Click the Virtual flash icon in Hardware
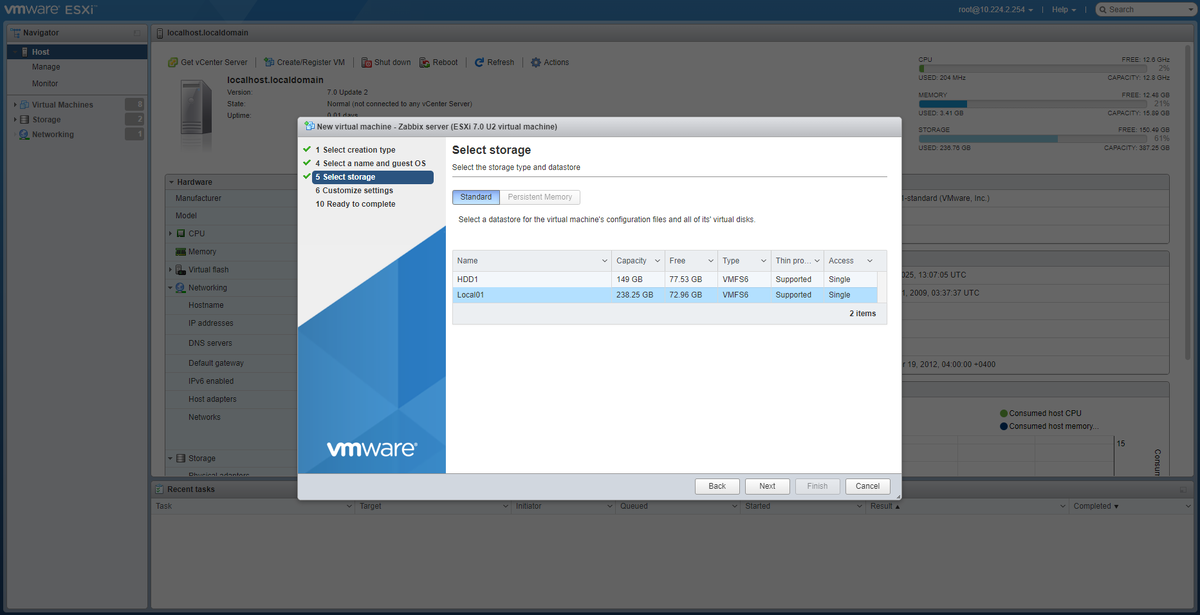Image resolution: width=1200 pixels, height=615 pixels. point(180,269)
